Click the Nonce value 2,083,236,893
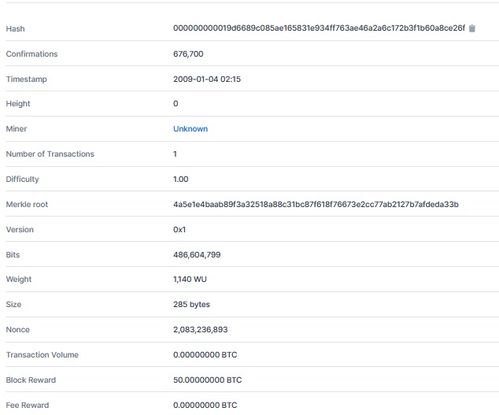The image size is (499, 415). pyautogui.click(x=200, y=330)
